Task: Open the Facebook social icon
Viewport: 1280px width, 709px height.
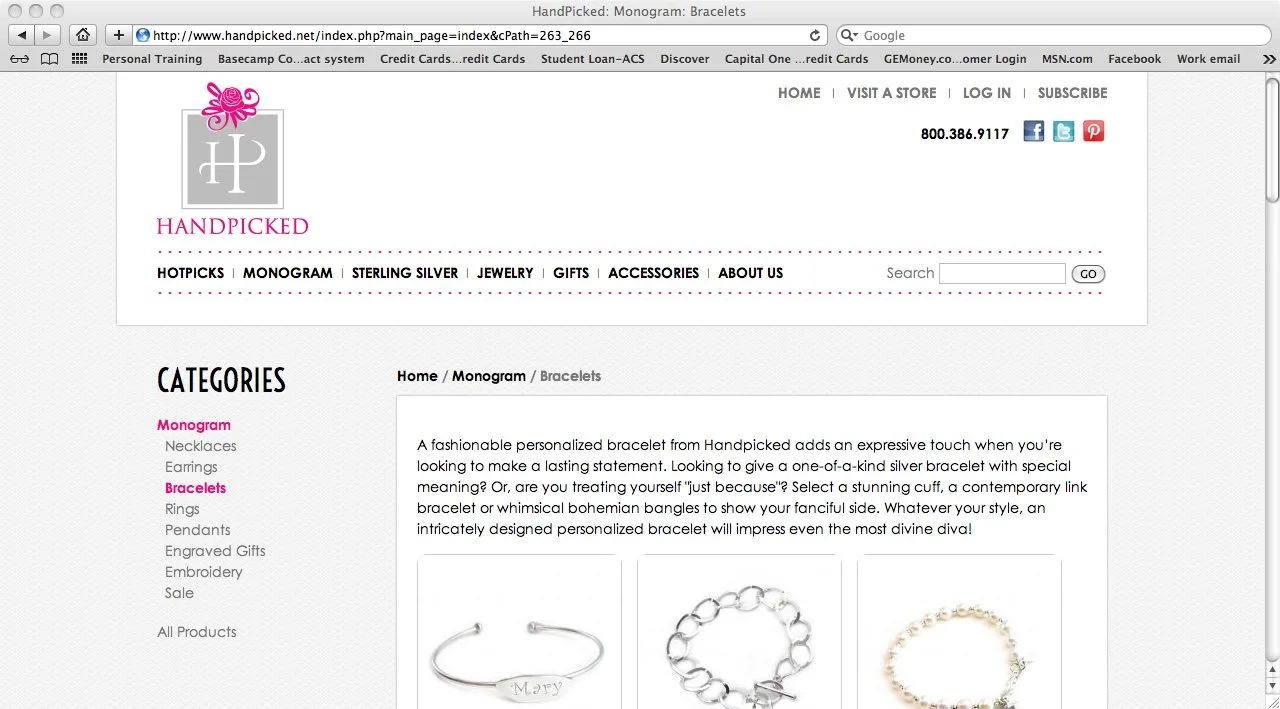Action: tap(1034, 131)
